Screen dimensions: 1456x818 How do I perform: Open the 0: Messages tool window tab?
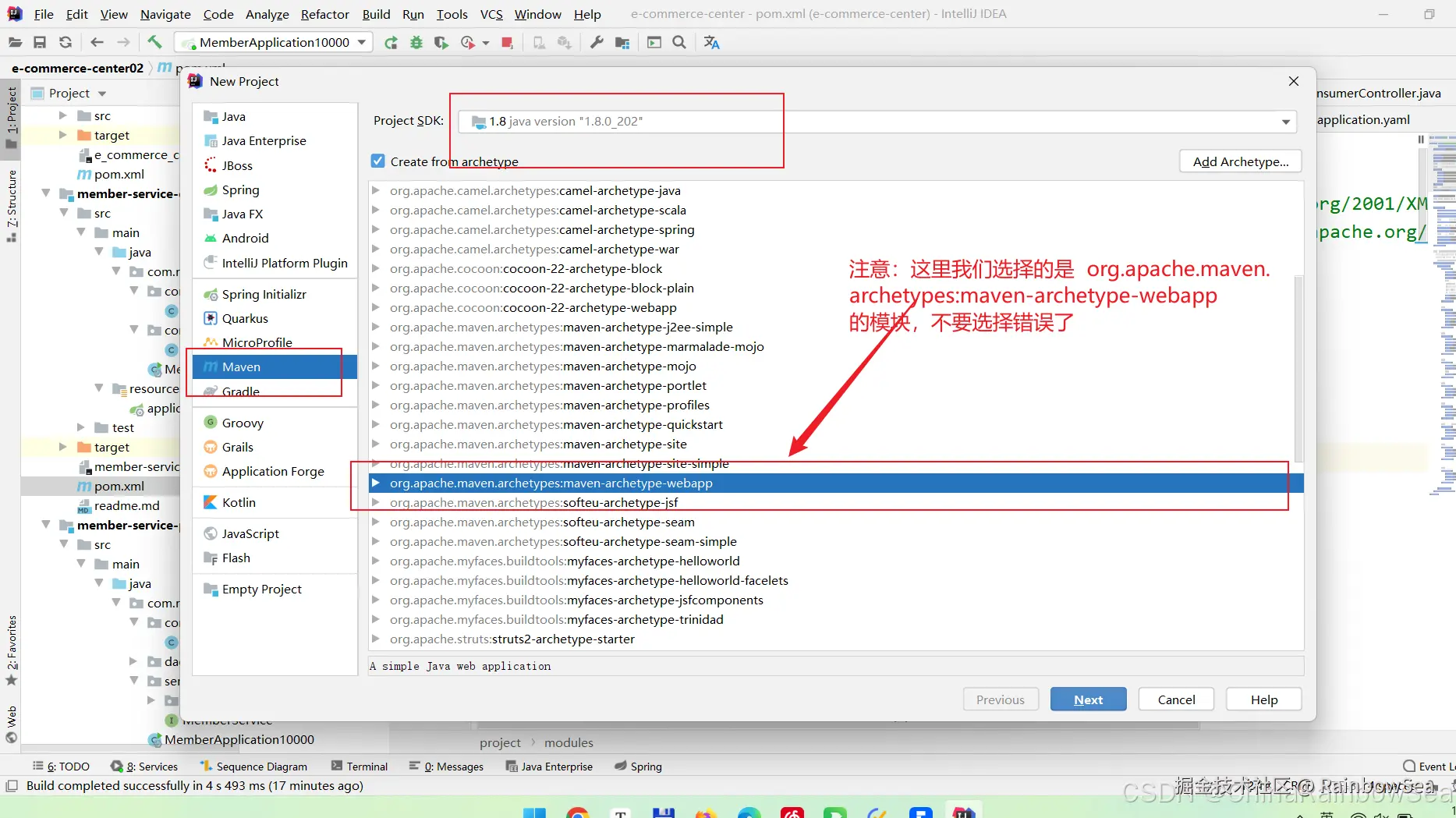coord(447,767)
